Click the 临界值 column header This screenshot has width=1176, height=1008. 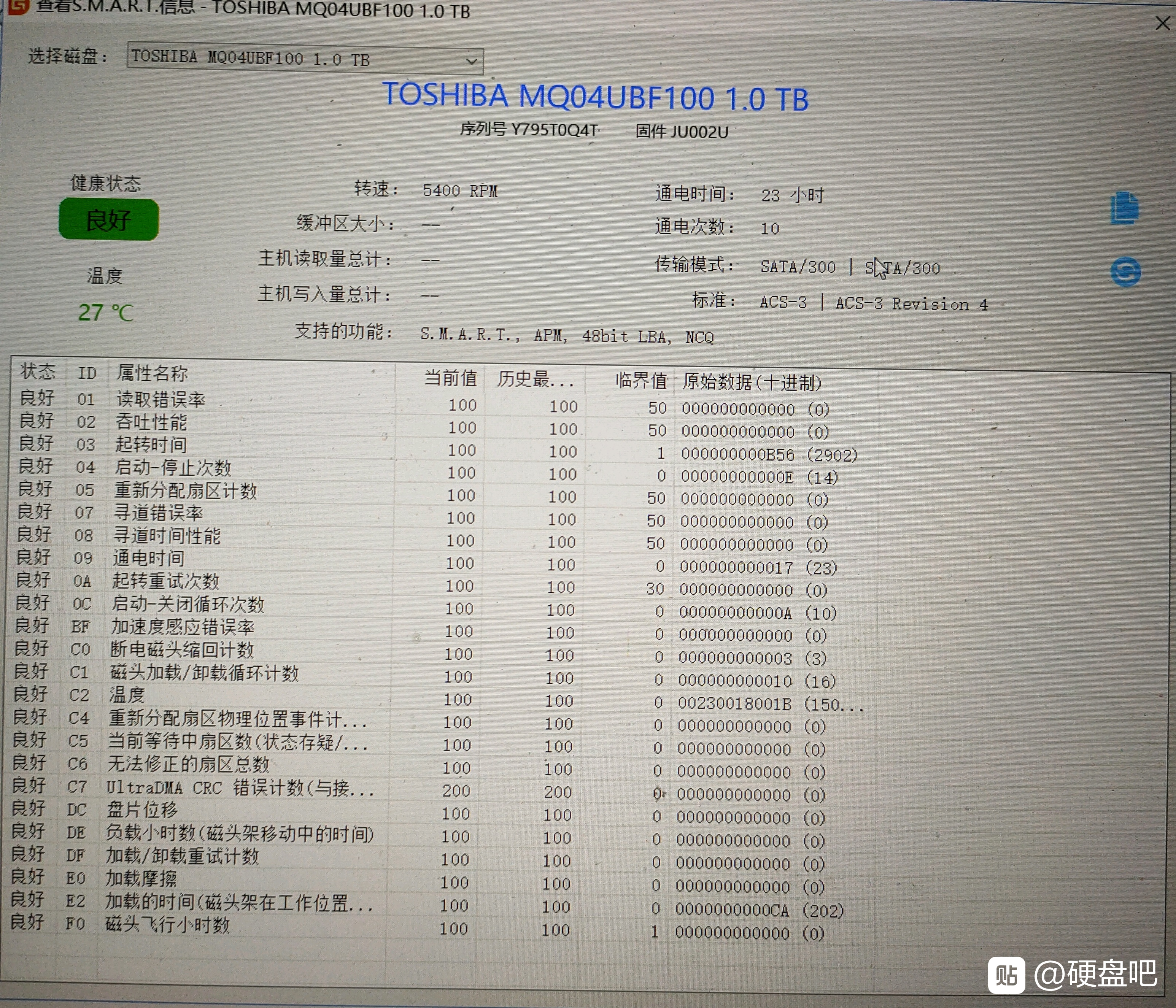coord(641,380)
